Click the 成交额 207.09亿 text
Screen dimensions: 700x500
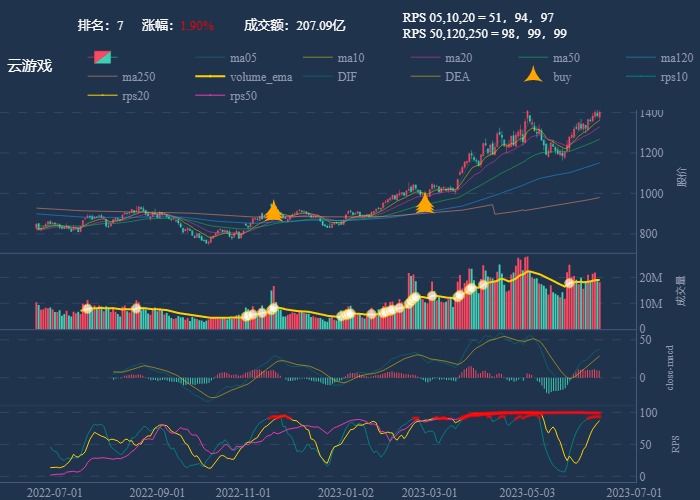294,25
